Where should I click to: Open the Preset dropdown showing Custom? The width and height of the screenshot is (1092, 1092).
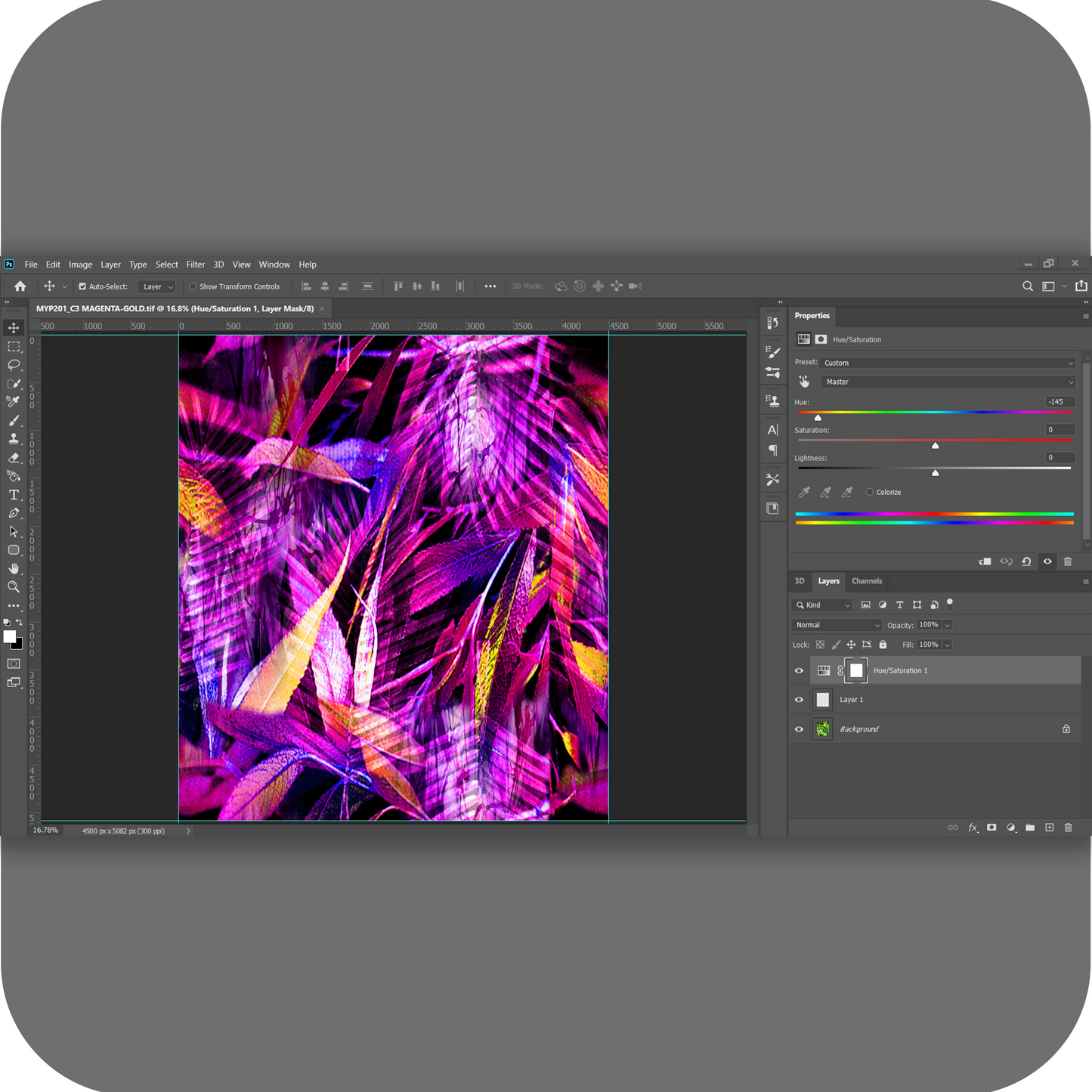click(948, 363)
